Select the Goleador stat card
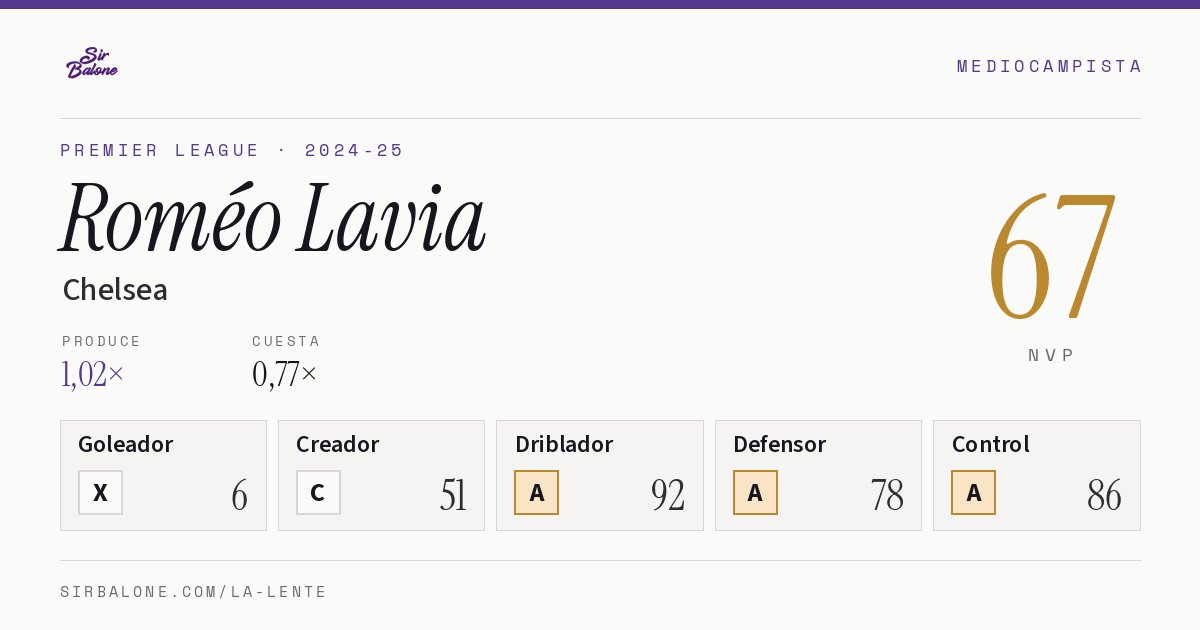This screenshot has height=630, width=1200. (163, 475)
